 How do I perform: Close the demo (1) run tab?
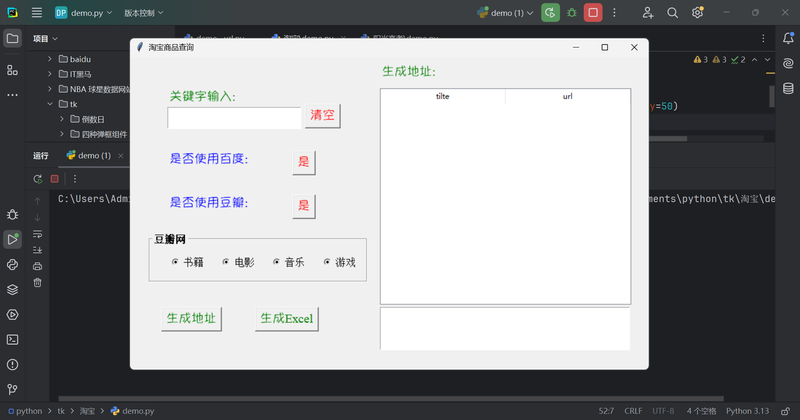click(x=121, y=156)
